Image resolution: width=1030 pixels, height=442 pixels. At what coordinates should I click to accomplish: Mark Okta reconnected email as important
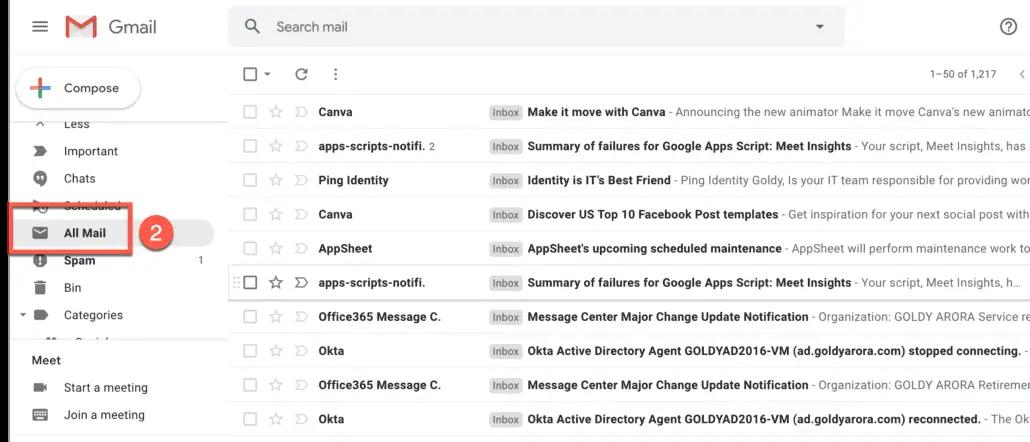(x=301, y=419)
